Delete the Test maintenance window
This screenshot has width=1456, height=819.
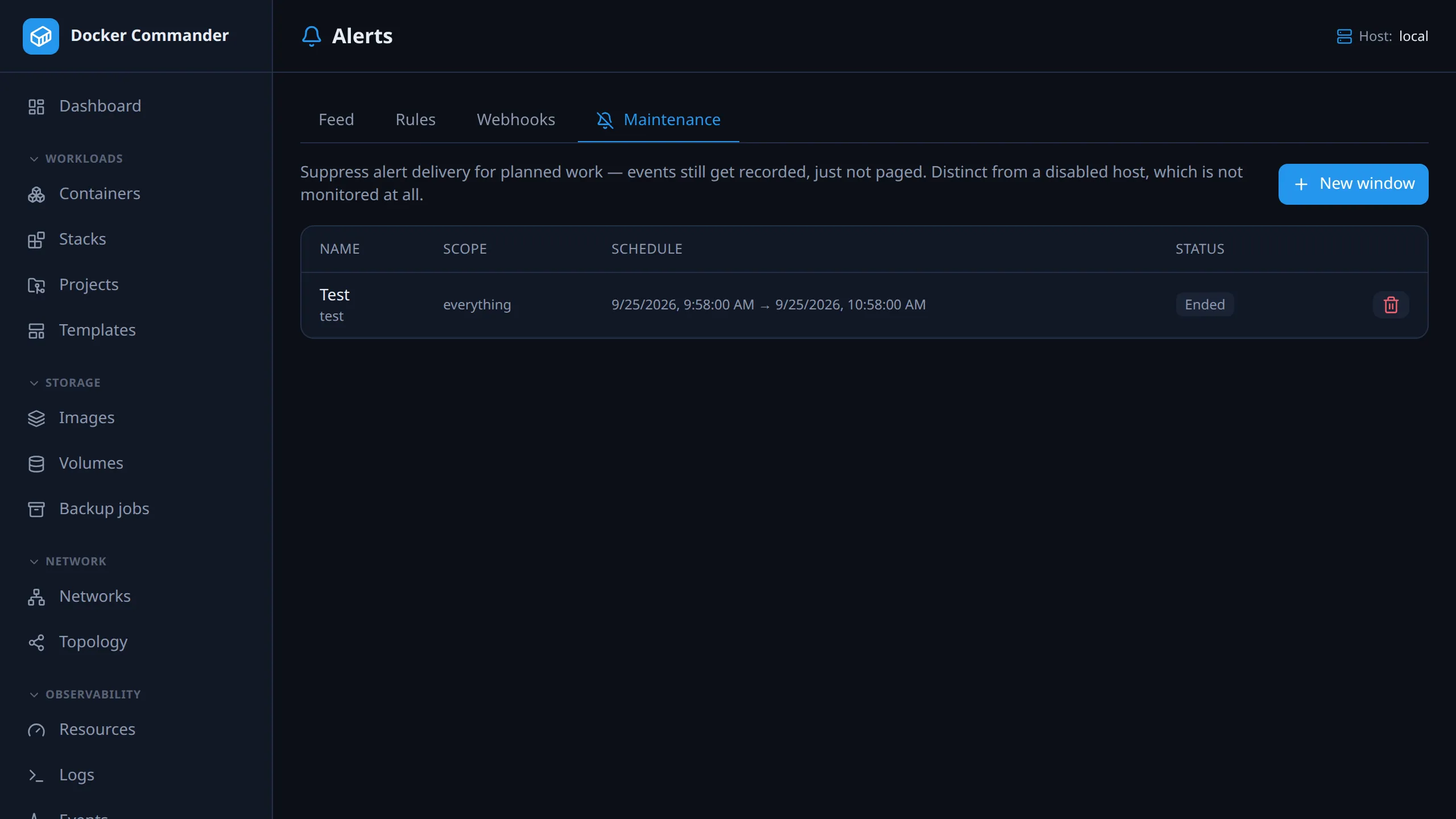pyautogui.click(x=1391, y=305)
